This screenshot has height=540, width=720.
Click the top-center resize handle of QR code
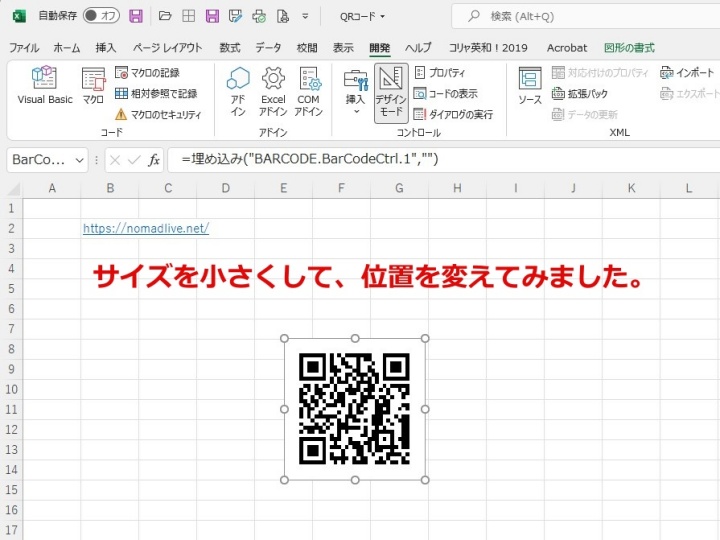355,338
